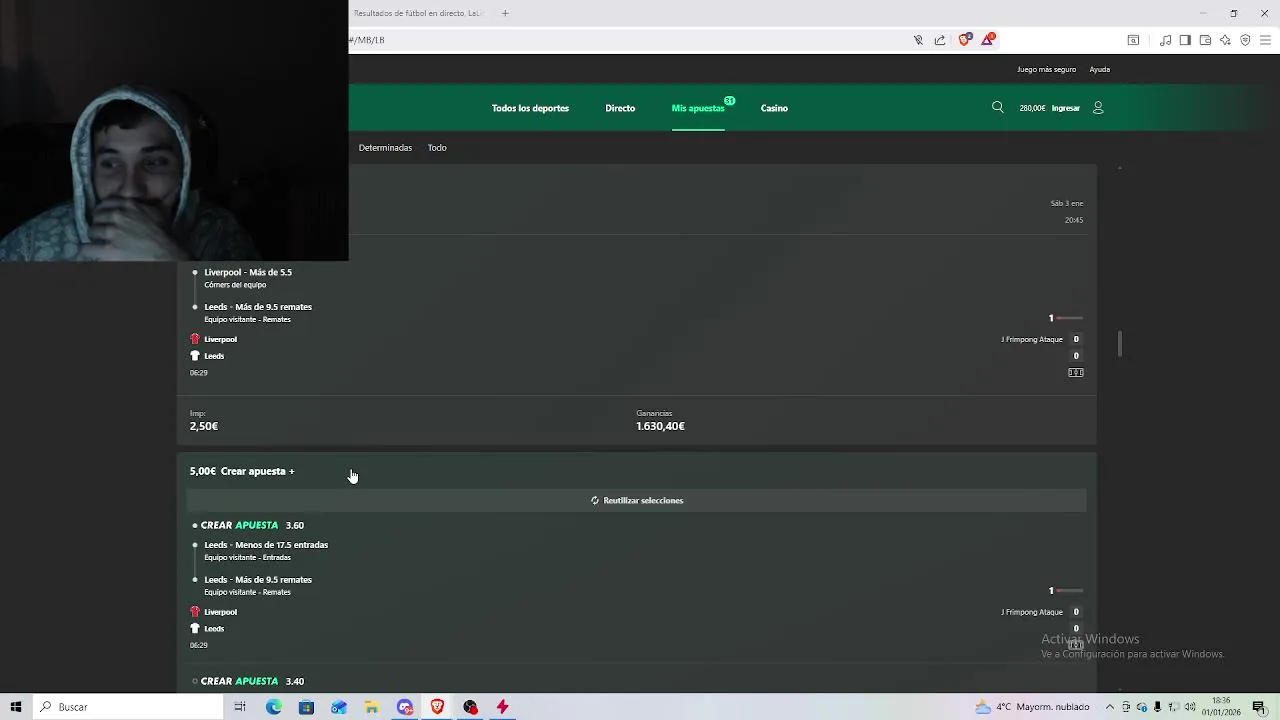Open Juego más seguro link
Viewport: 1280px width, 720px height.
1046,70
